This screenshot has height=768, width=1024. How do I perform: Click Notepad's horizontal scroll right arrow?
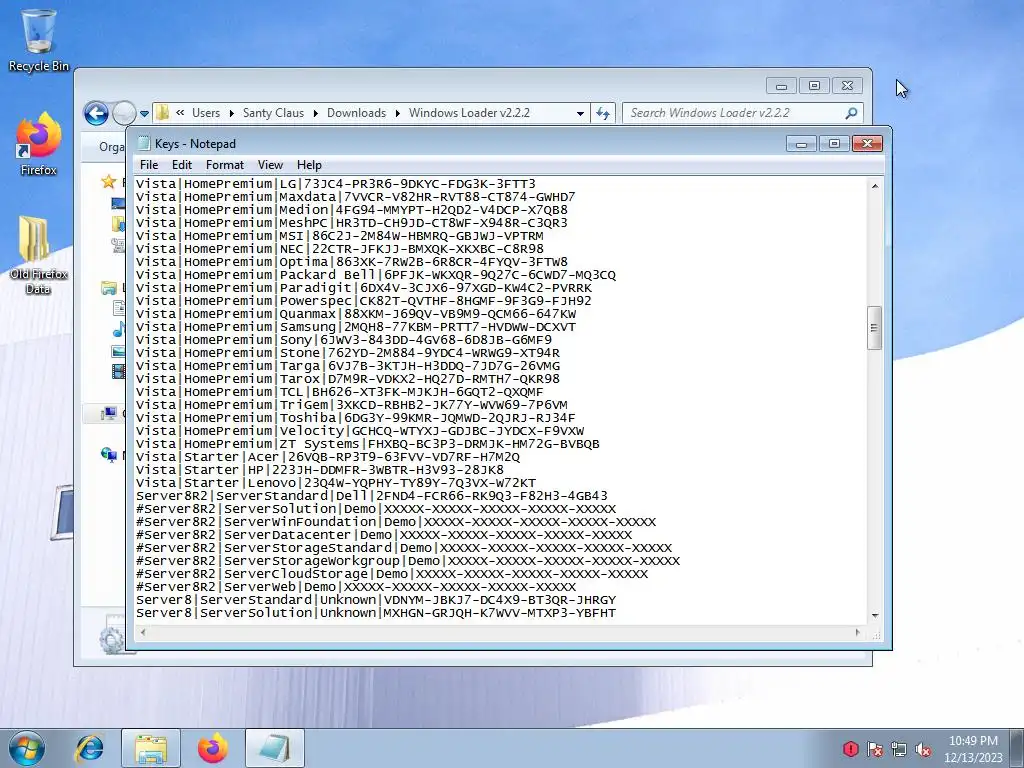(x=857, y=632)
